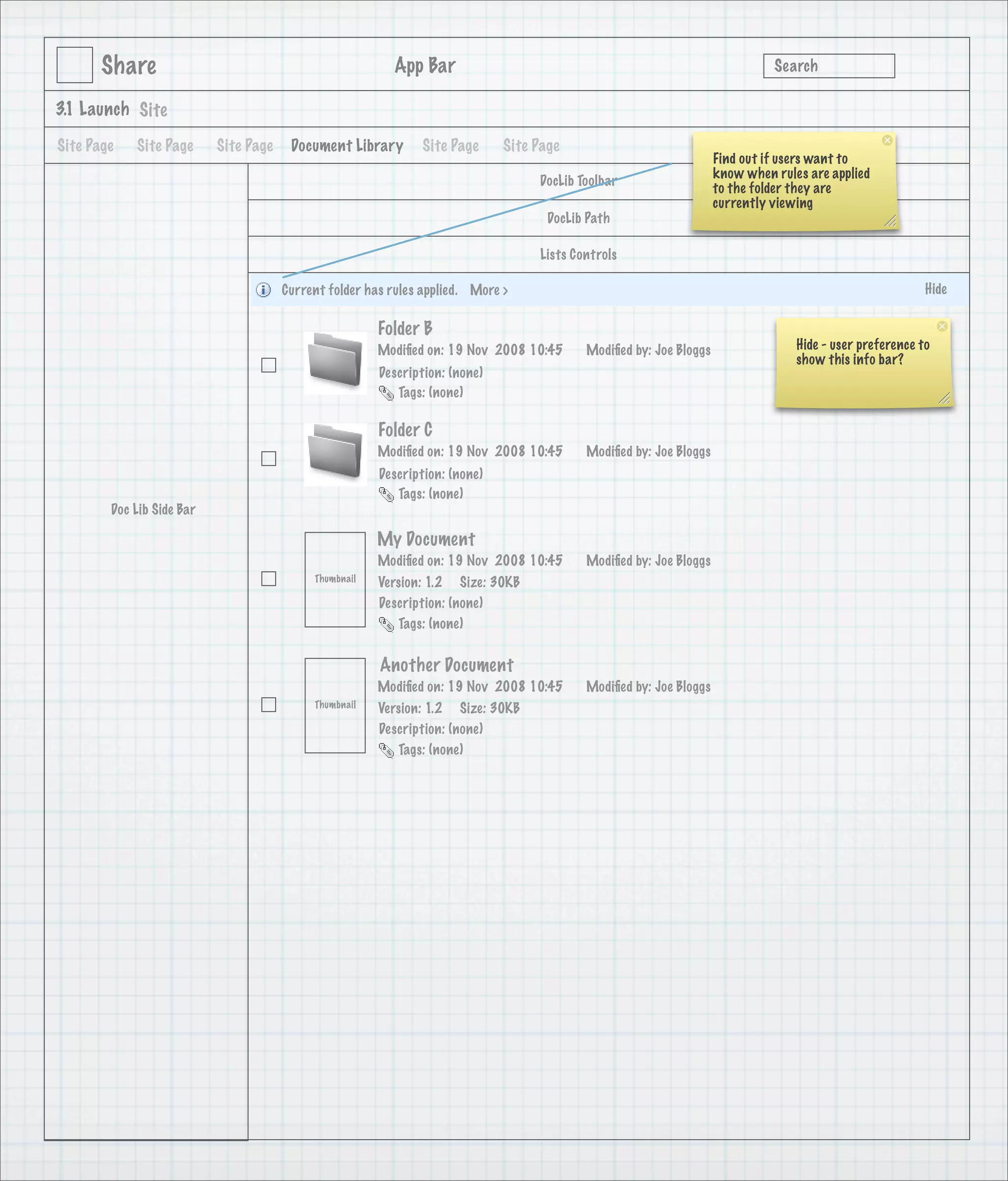The width and height of the screenshot is (1008, 1181).
Task: Expand the 'More >' rules details
Action: coord(489,290)
